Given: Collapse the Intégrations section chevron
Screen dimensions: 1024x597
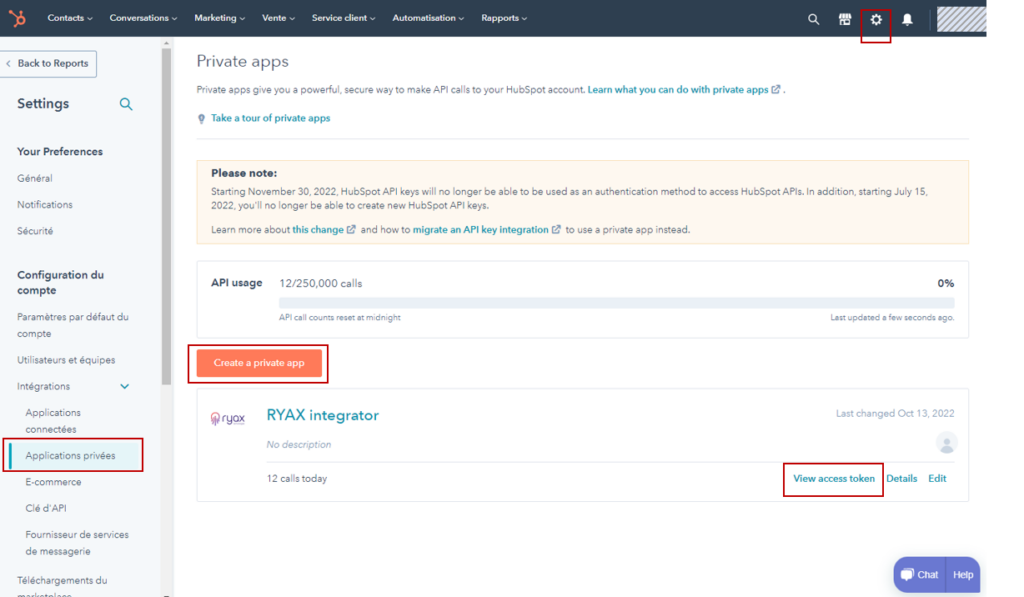Looking at the screenshot, I should [124, 385].
